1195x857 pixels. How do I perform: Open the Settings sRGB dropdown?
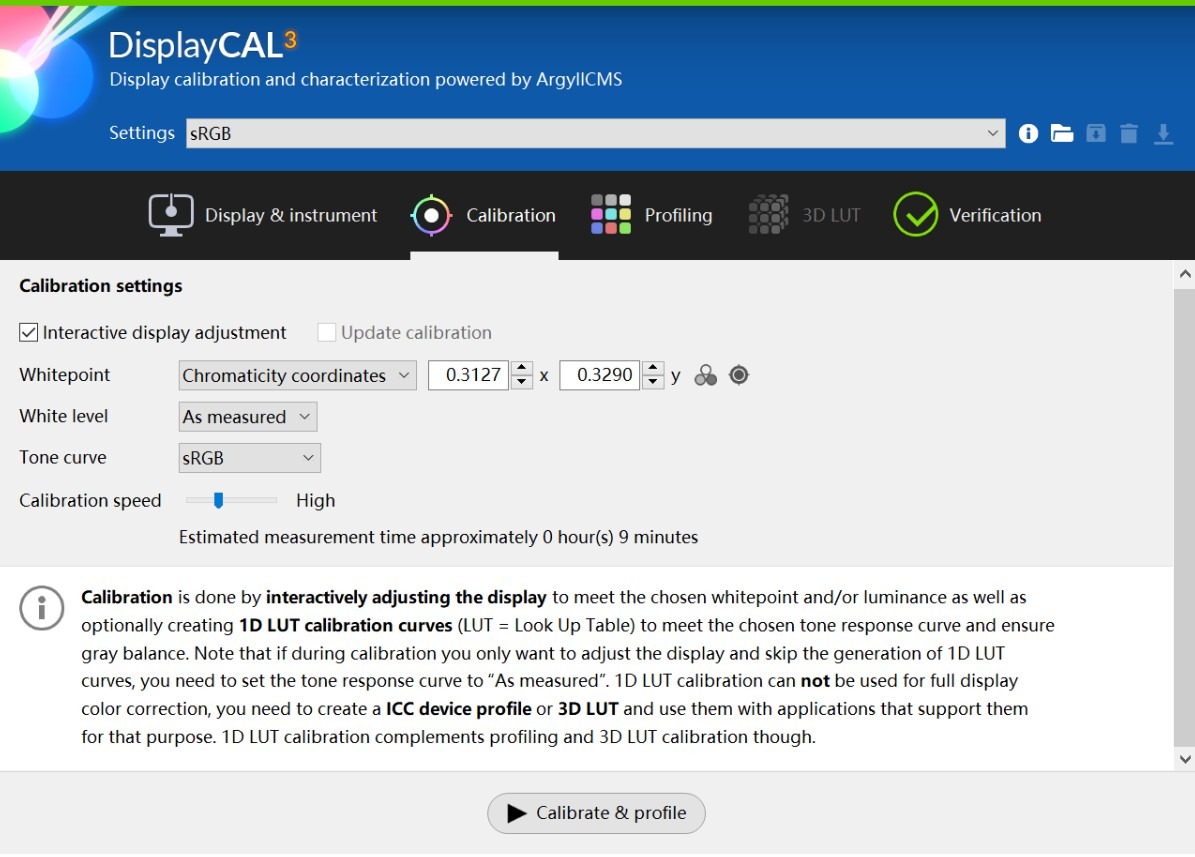click(595, 133)
